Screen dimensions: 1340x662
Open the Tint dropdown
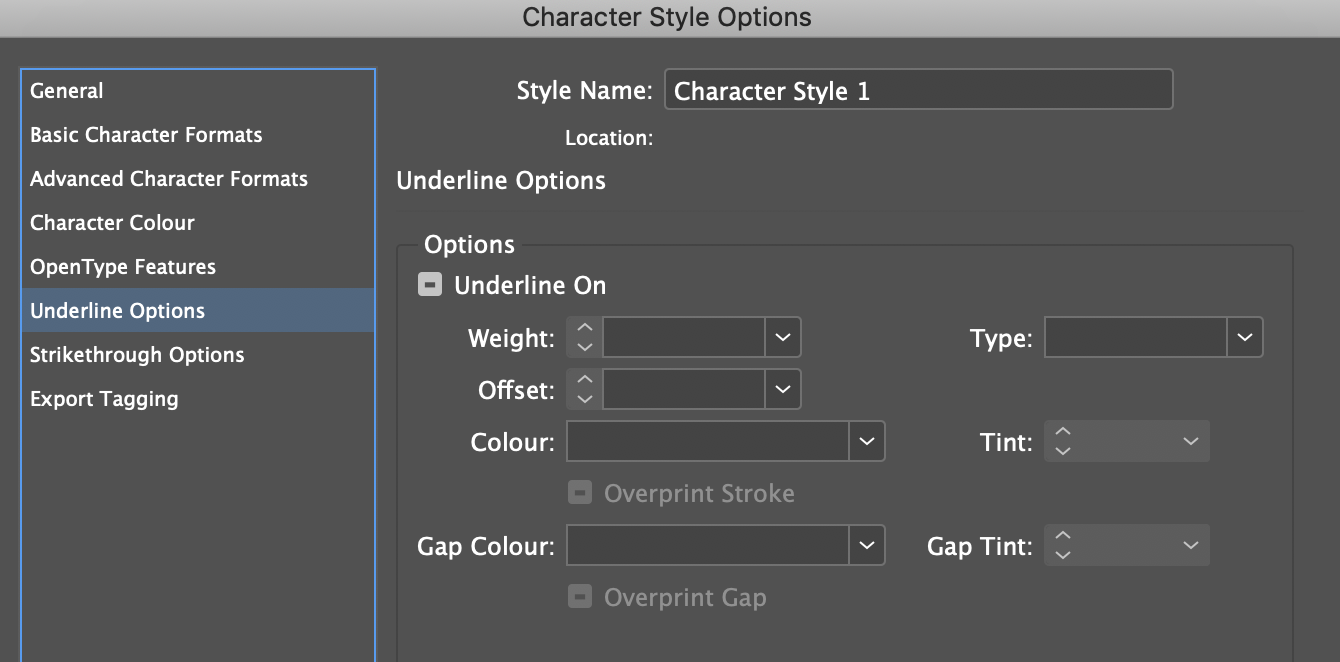[x=1190, y=441]
